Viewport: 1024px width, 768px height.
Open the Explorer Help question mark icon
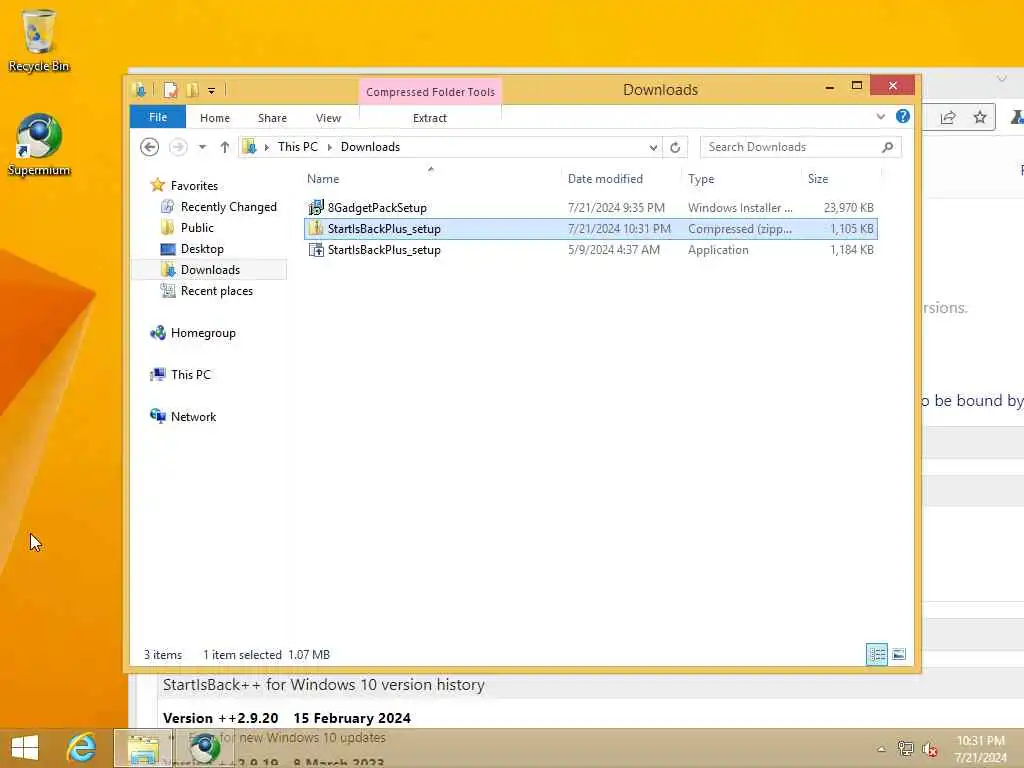(x=903, y=116)
